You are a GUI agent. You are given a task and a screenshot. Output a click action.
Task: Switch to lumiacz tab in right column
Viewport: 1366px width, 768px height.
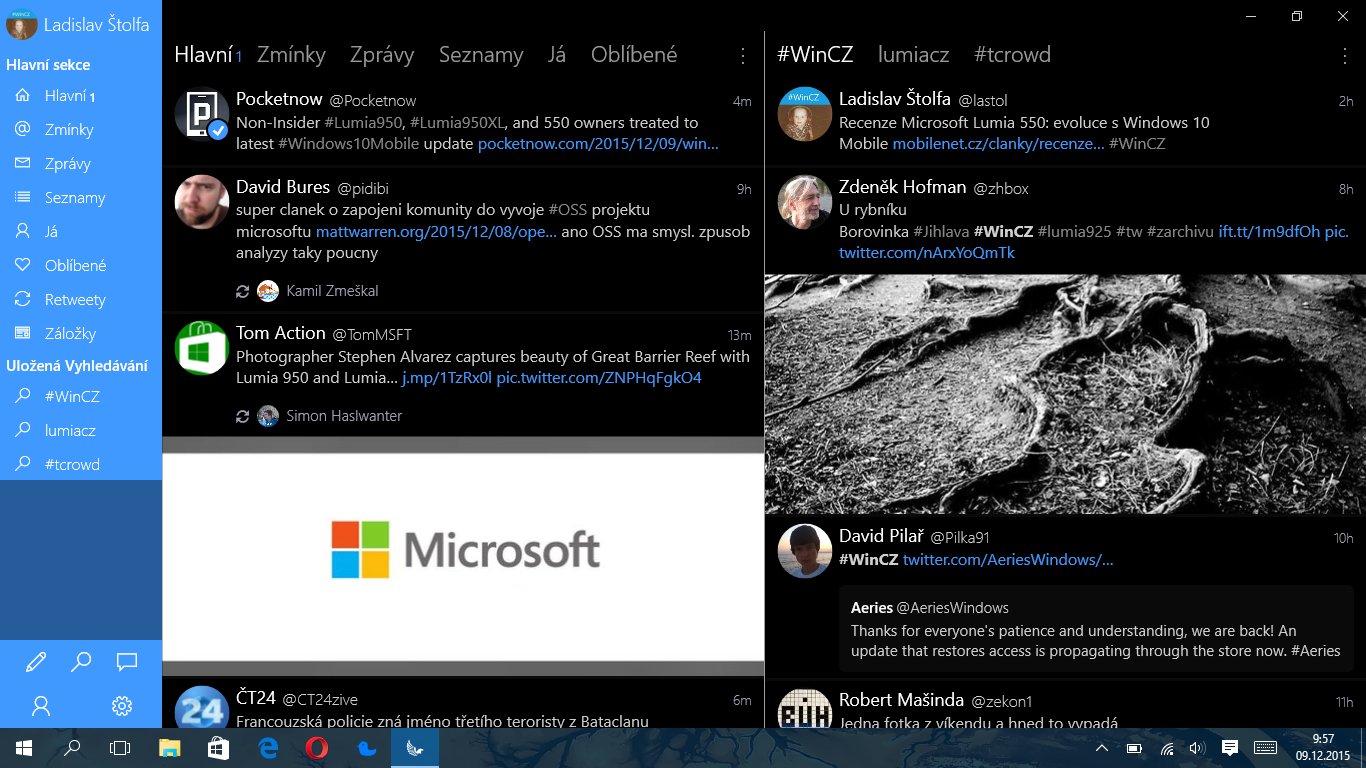click(x=913, y=55)
